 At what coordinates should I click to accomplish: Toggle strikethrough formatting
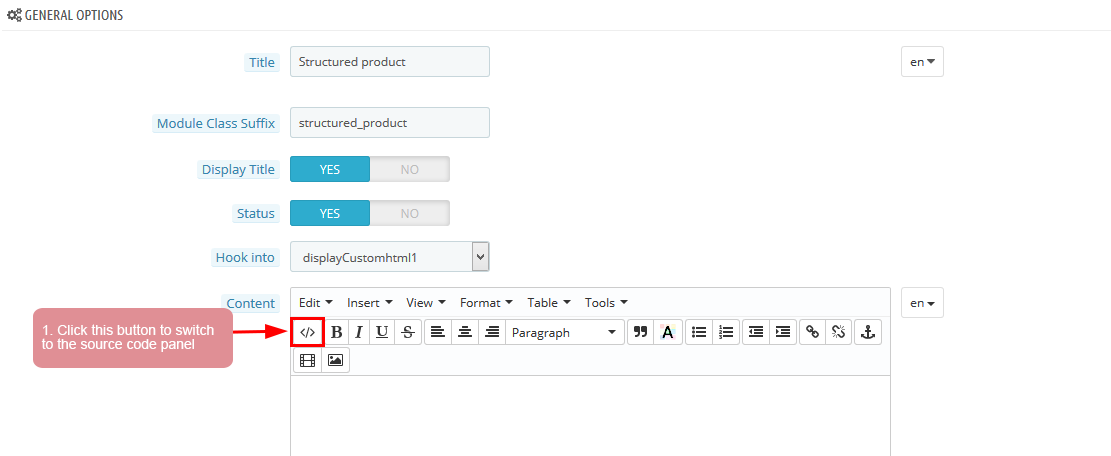point(407,332)
